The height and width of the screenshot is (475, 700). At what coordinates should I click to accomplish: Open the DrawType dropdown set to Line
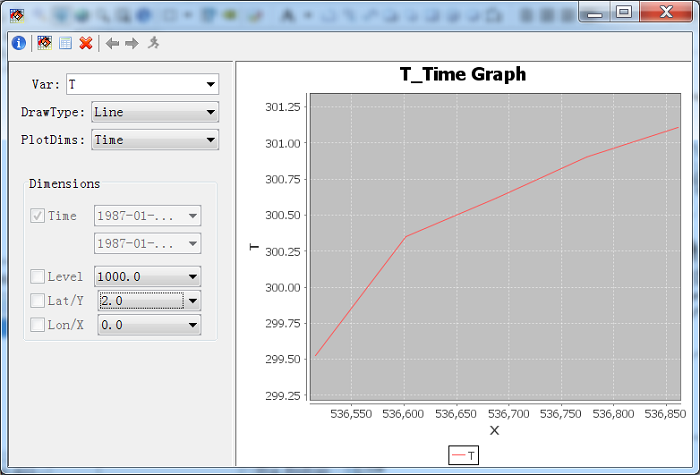pyautogui.click(x=155, y=112)
